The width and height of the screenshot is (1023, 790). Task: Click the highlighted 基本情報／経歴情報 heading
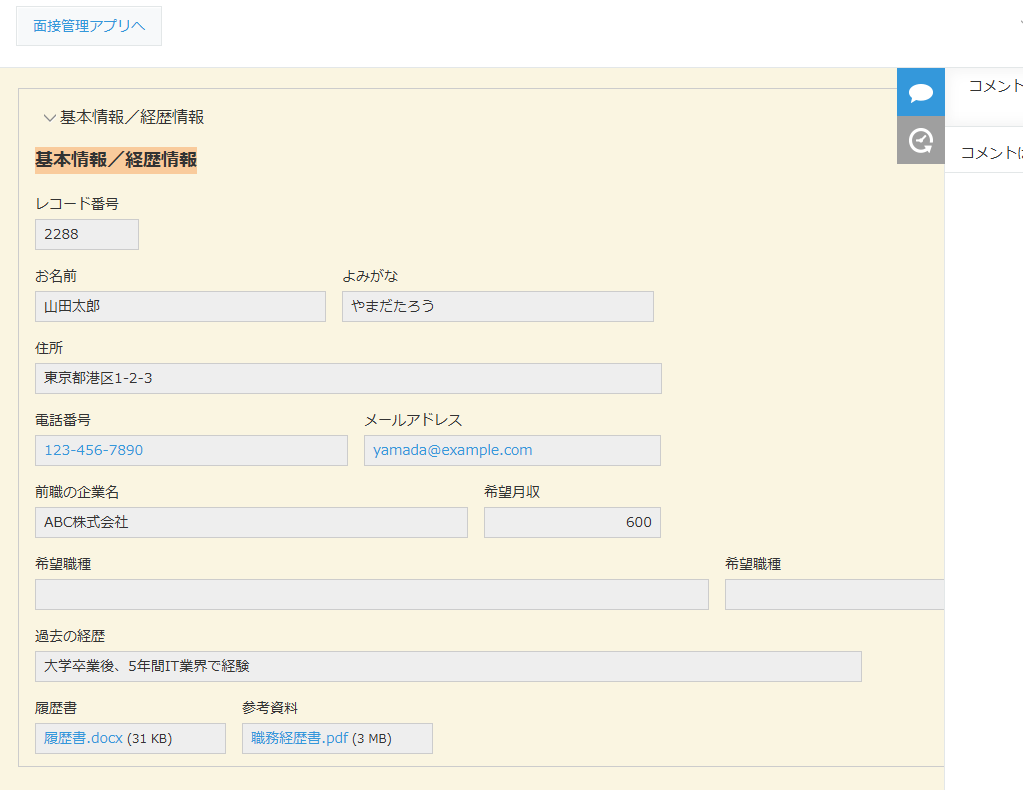[116, 160]
